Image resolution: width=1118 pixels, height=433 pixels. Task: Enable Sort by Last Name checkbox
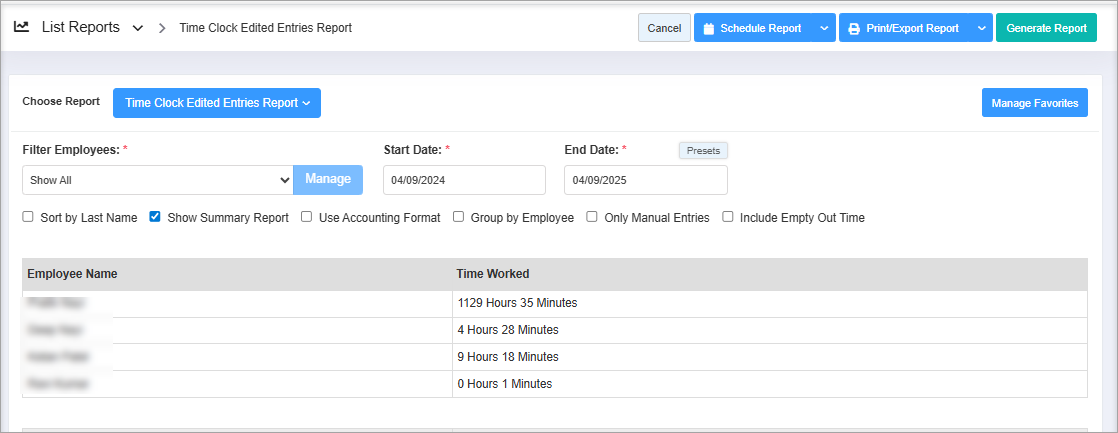pos(29,217)
